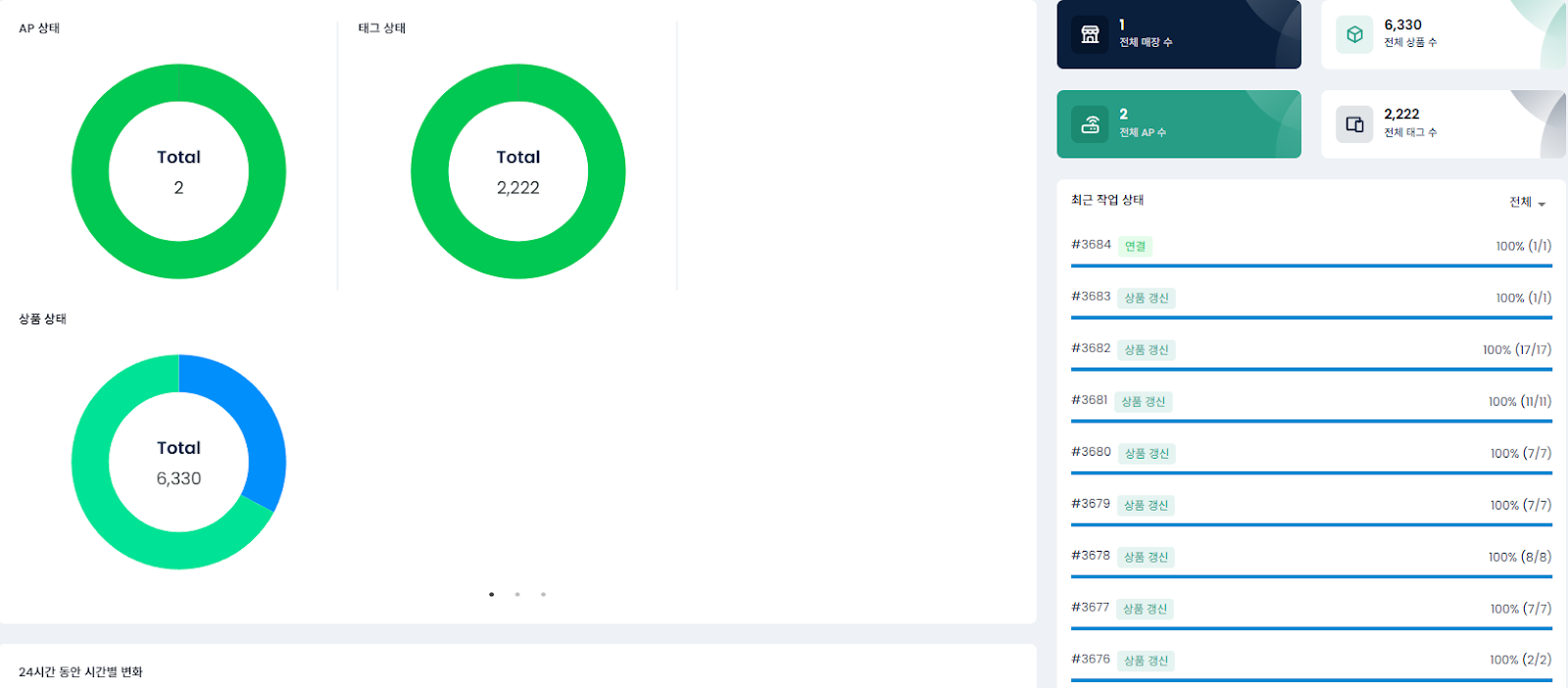
Task: Click the 24시간 동안 시간별 변화 heading
Action: tap(80, 672)
